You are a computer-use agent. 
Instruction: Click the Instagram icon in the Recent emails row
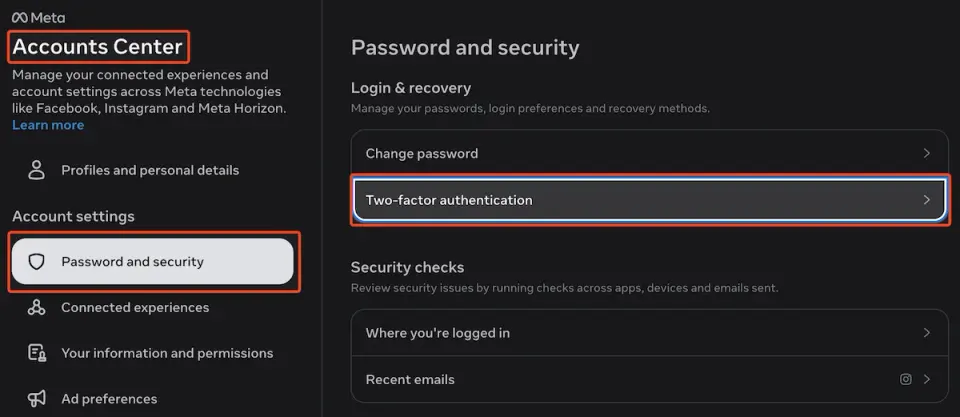pos(906,379)
